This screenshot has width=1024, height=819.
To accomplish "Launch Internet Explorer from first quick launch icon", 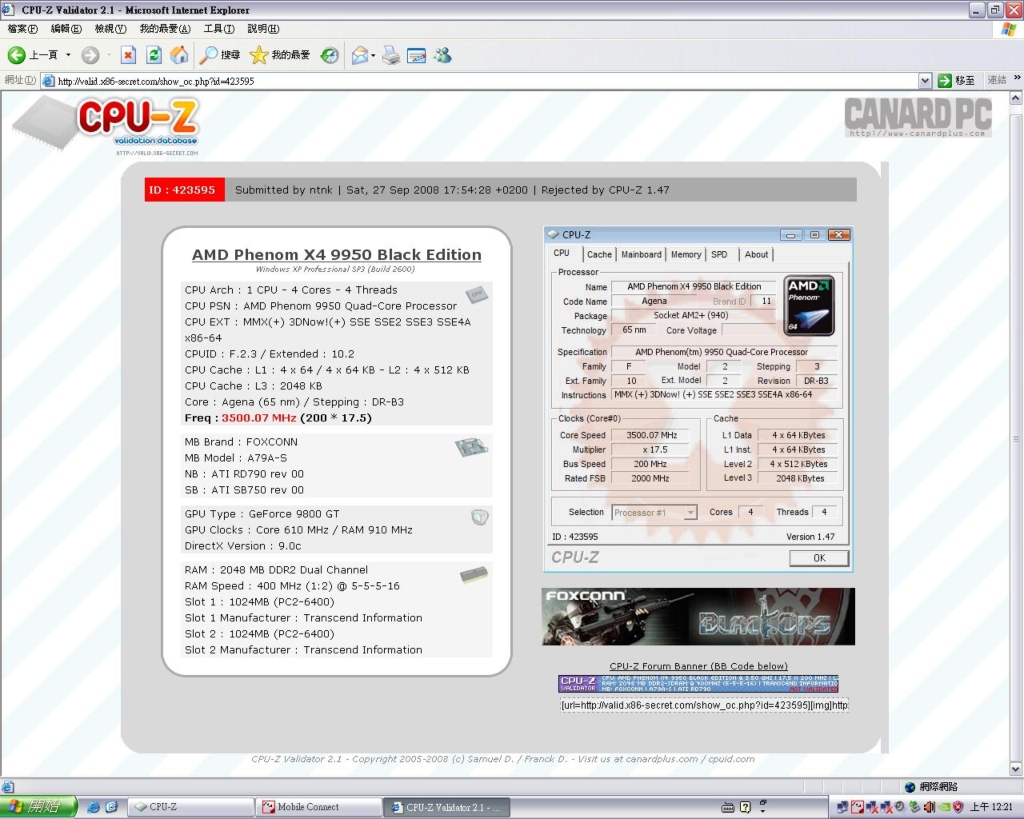I will (93, 807).
